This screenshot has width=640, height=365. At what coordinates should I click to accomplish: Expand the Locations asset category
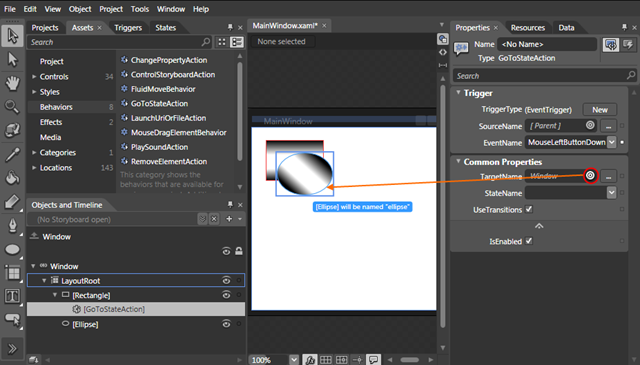[34, 167]
